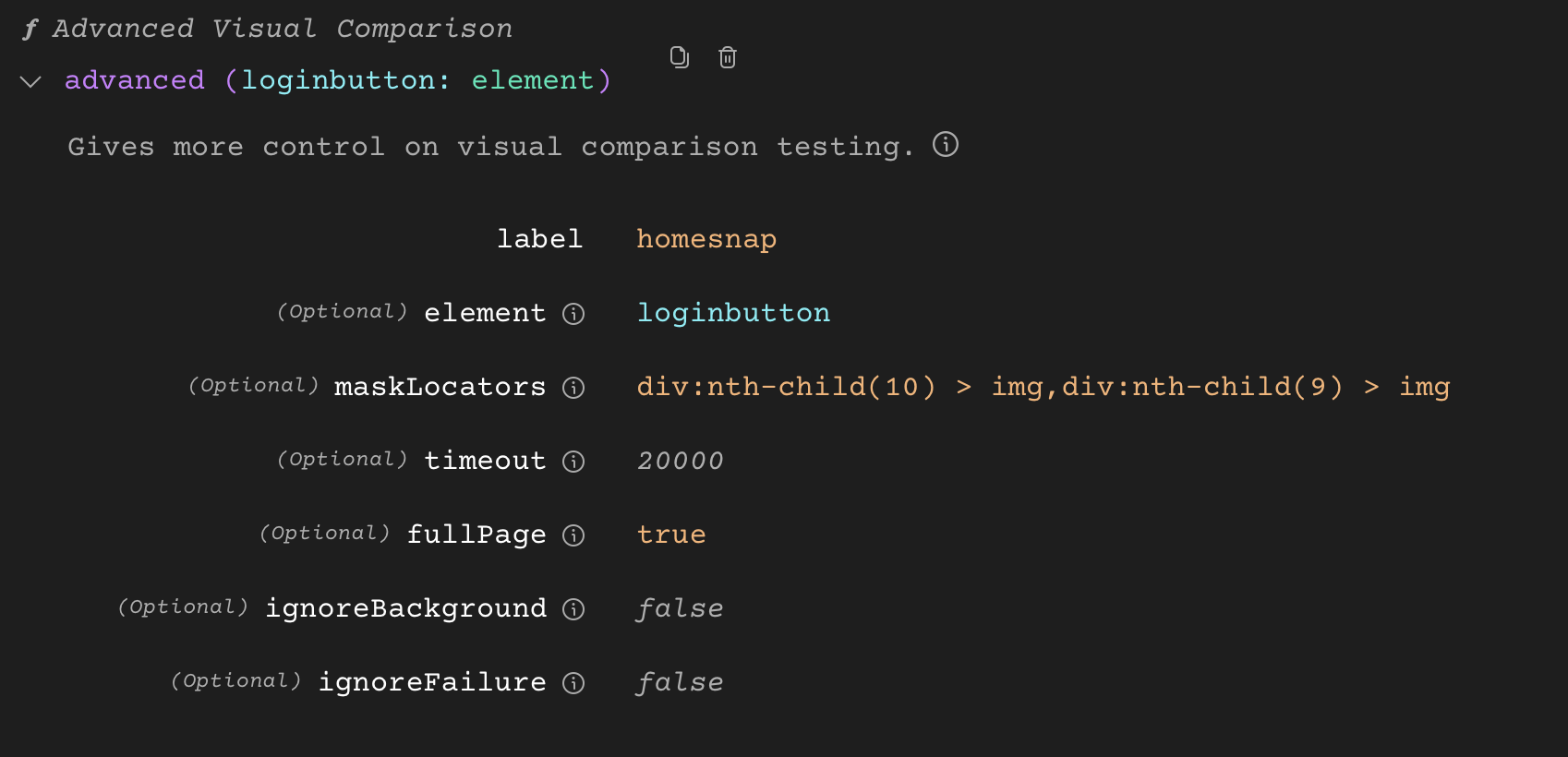Toggle ignoreBackground false value
This screenshot has height=757, width=1568.
click(x=680, y=608)
